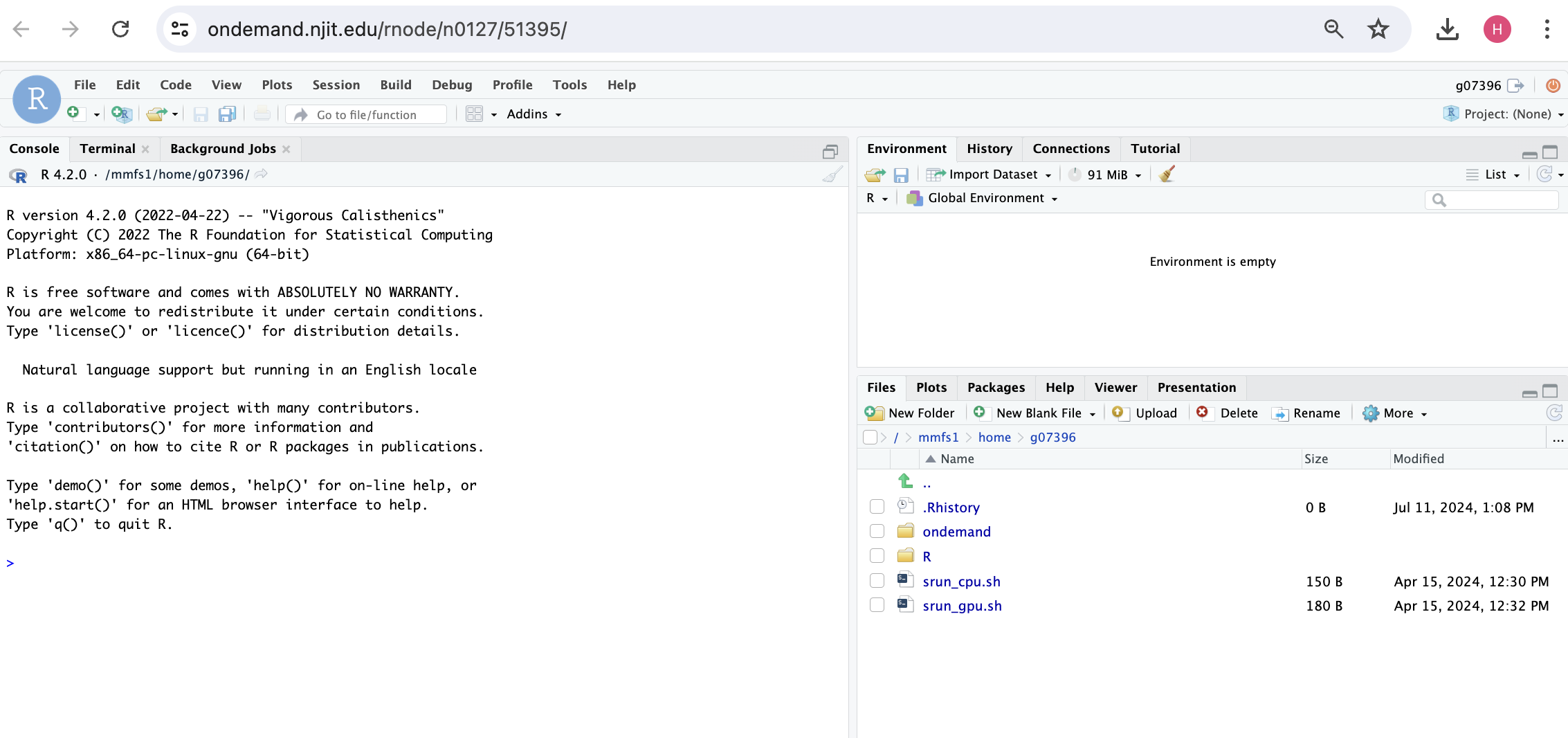This screenshot has height=738, width=1568.
Task: Open recent files dropdown arrow
Action: click(175, 115)
